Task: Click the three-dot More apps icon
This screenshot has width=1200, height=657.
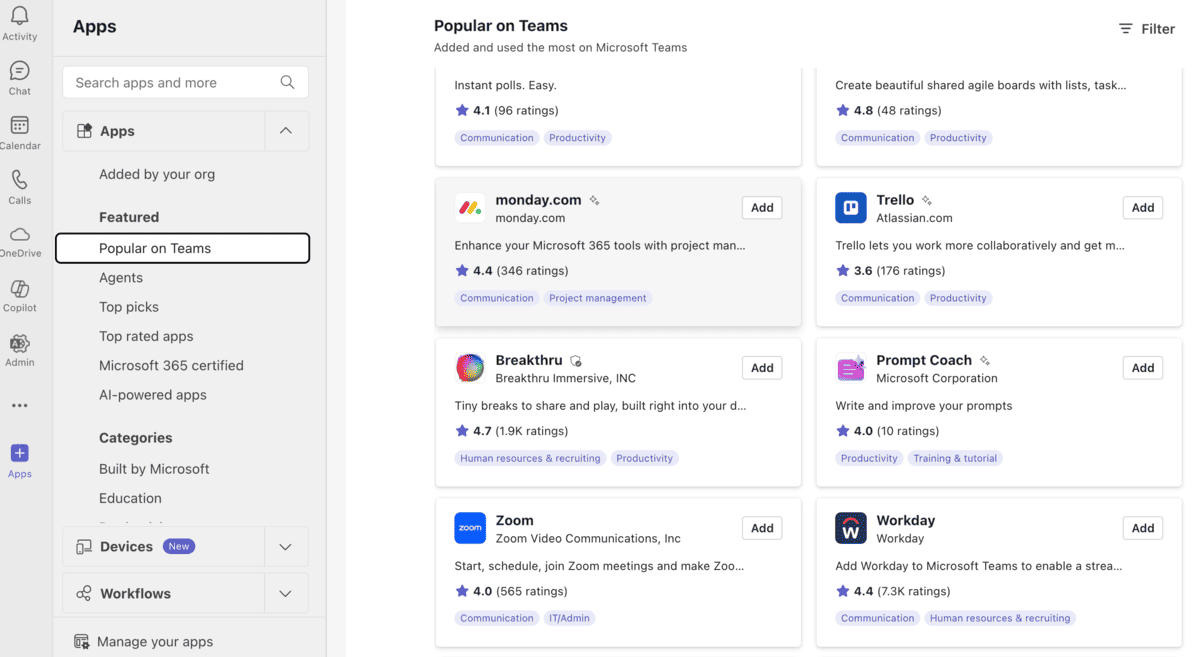Action: click(19, 405)
